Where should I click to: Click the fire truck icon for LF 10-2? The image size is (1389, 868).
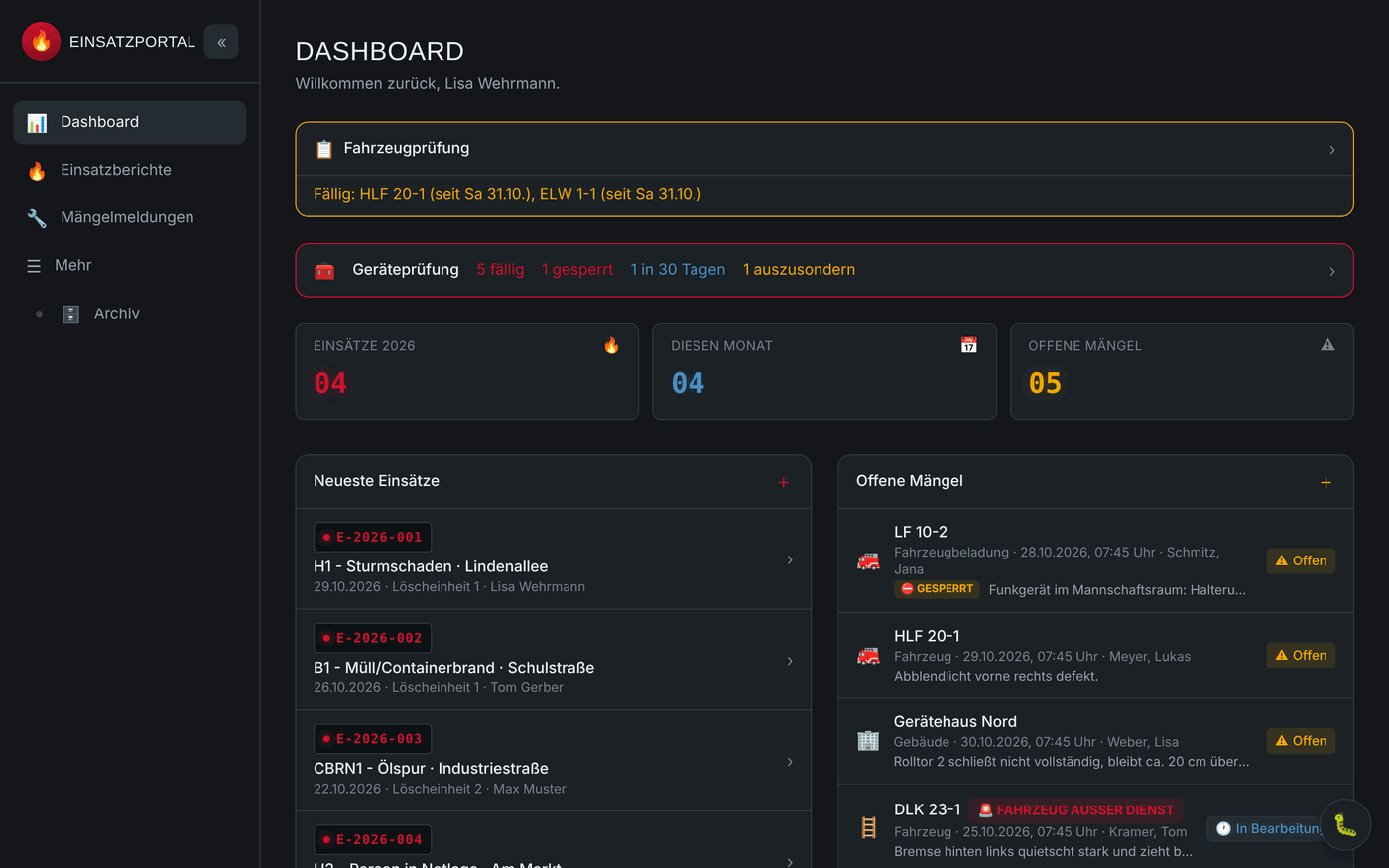pos(868,561)
